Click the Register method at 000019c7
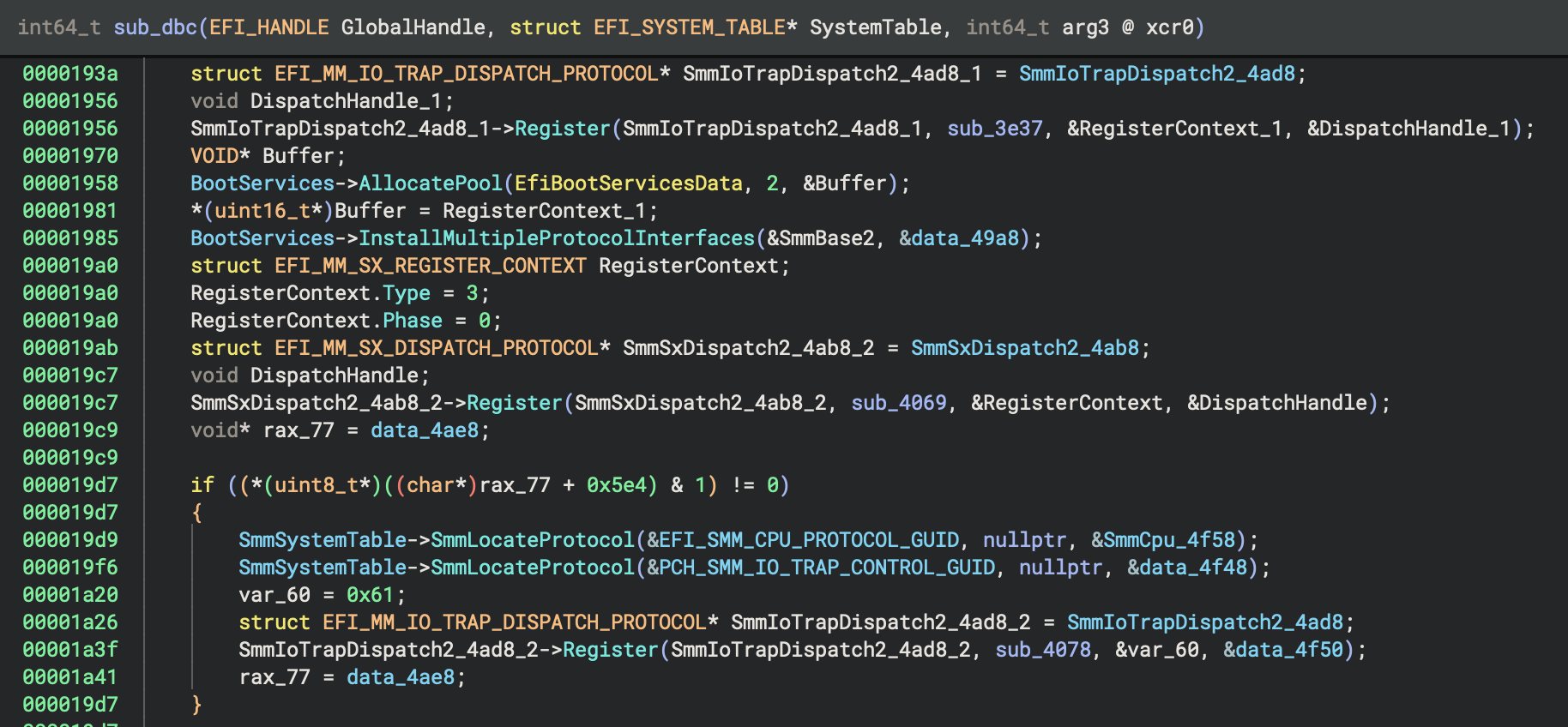The width and height of the screenshot is (1568, 727). (515, 403)
